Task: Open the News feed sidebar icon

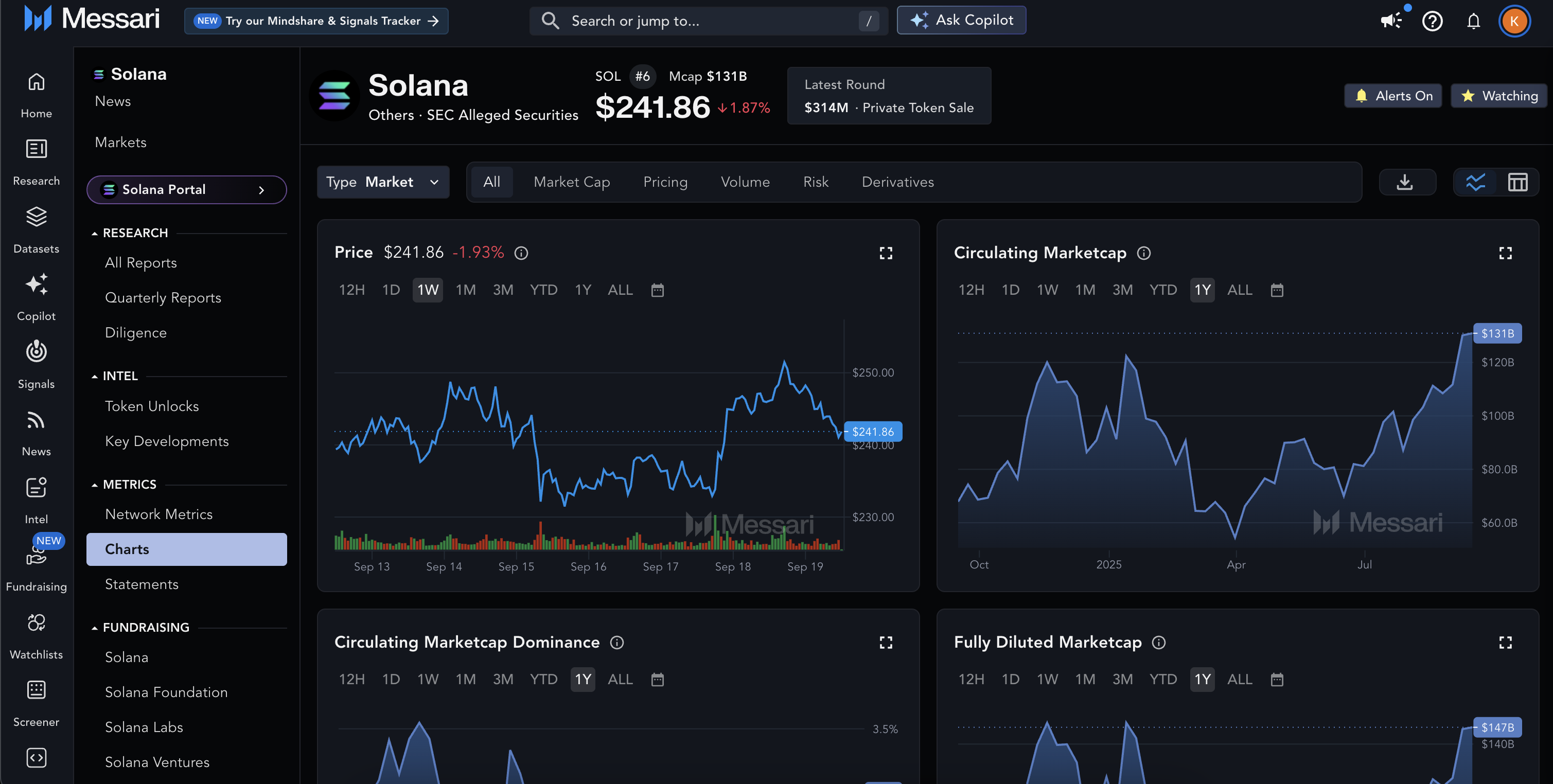Action: [x=36, y=419]
